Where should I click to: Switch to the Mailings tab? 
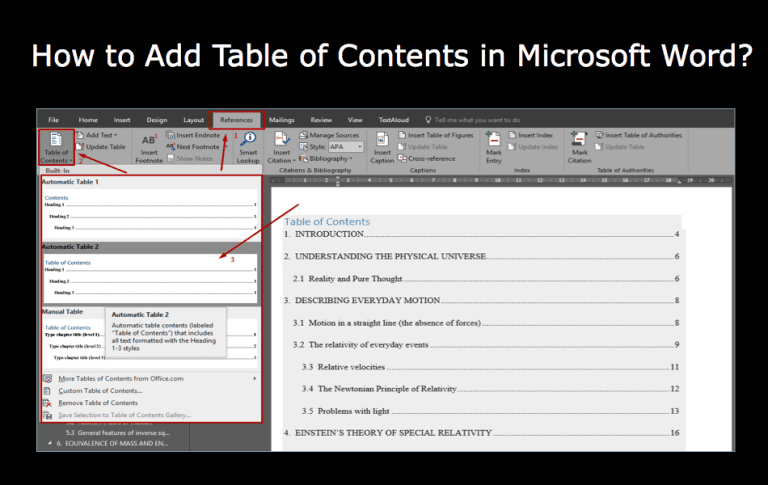coord(282,120)
